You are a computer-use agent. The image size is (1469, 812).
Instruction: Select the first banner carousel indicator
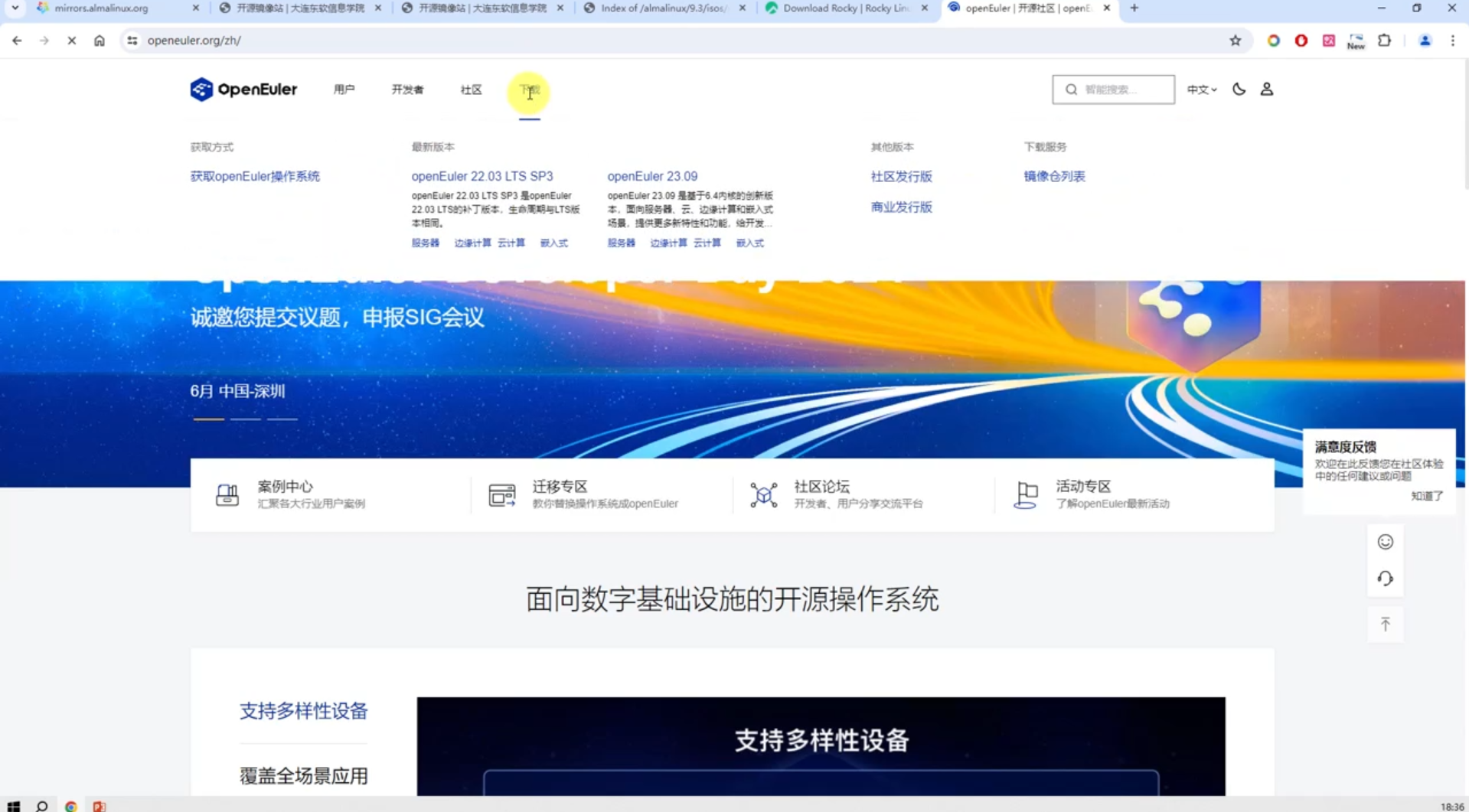point(208,419)
